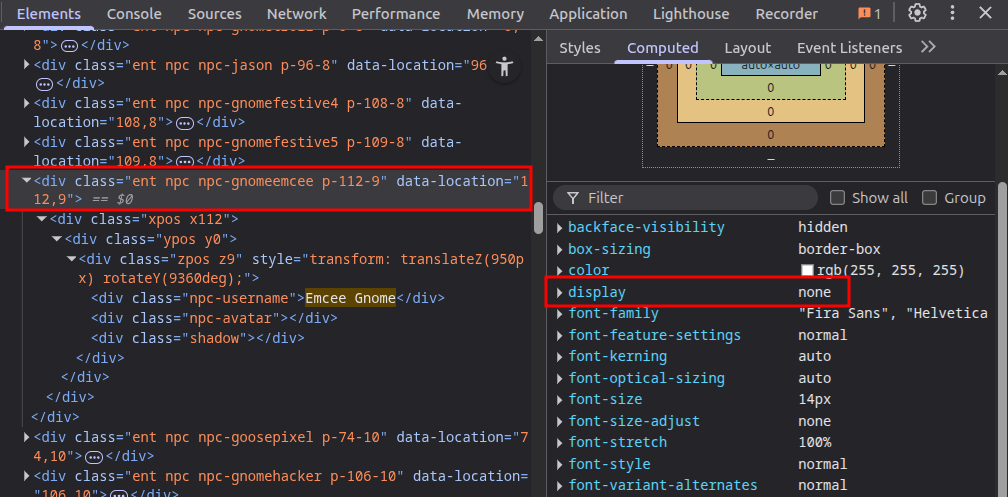This screenshot has width=1008, height=497.
Task: Open the Styles sidebar tab
Action: click(580, 48)
